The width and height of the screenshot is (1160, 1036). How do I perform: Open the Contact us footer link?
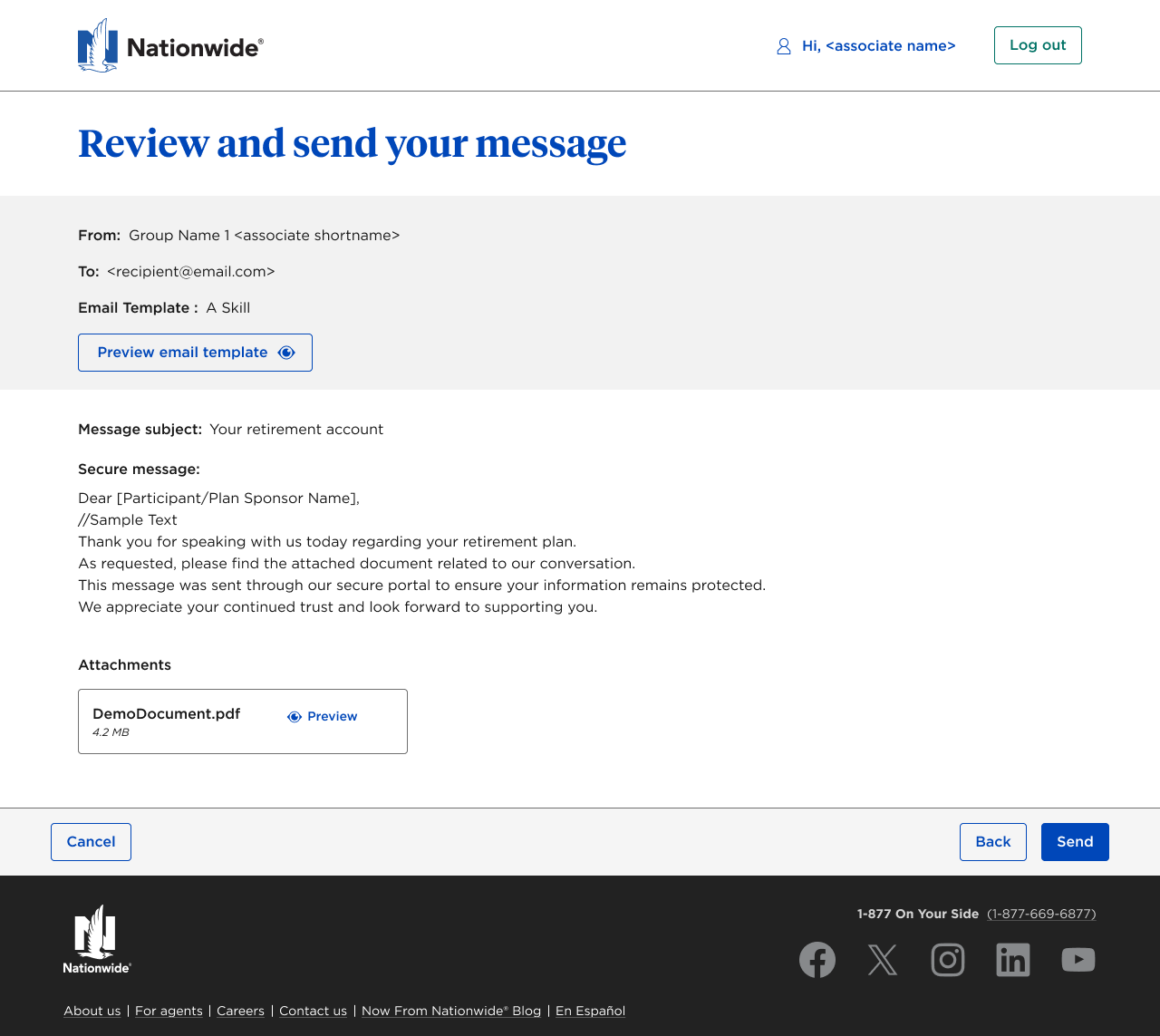pos(313,1011)
